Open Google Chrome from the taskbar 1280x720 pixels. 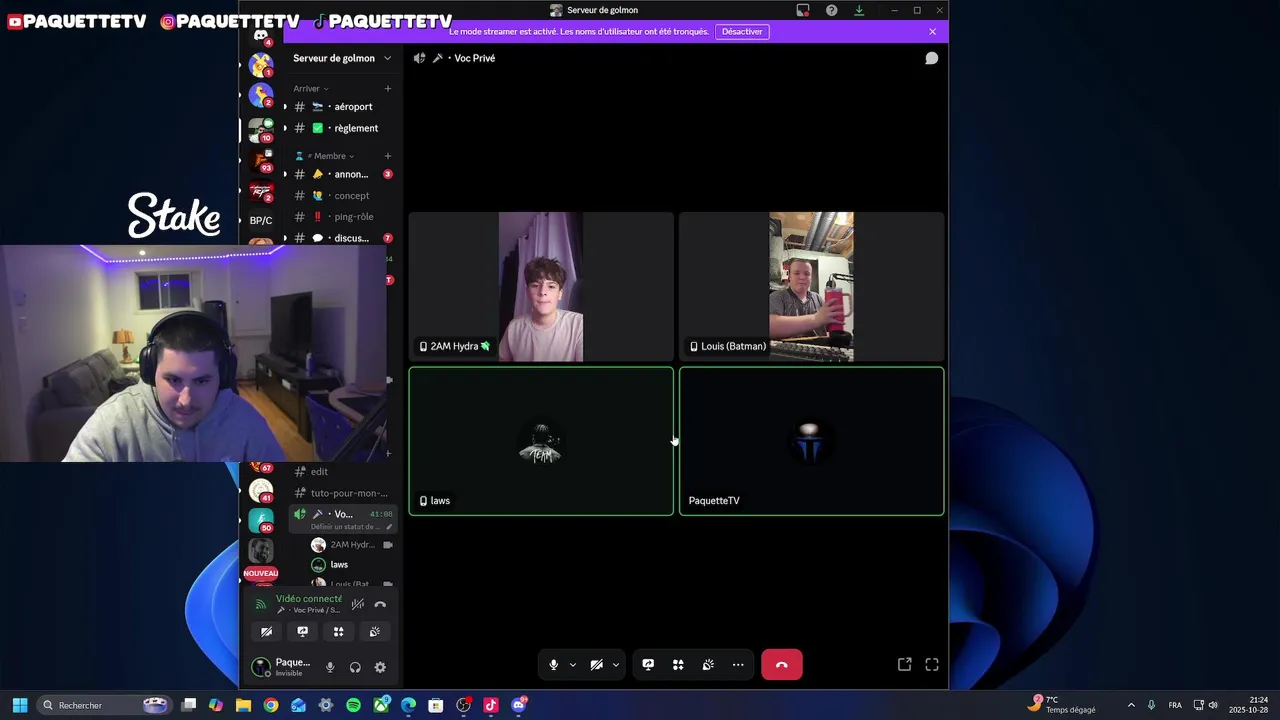point(271,705)
